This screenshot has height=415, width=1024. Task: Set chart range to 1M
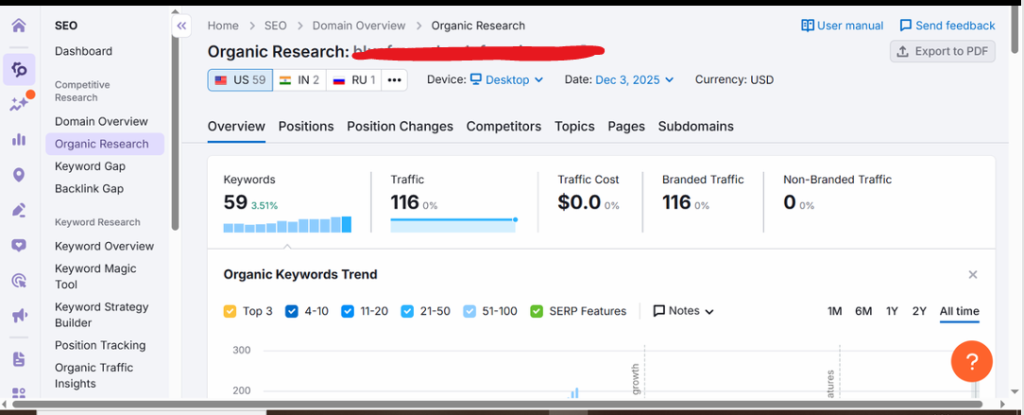(835, 311)
